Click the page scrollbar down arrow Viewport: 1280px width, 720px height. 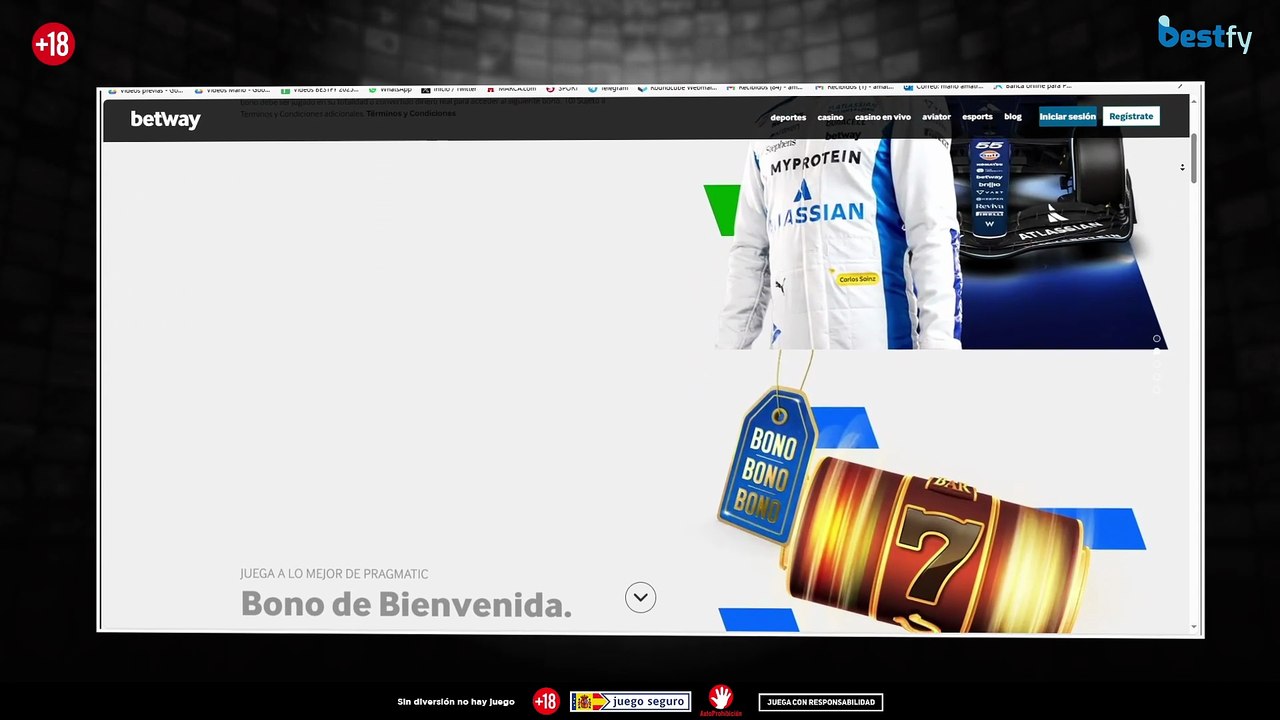tap(1194, 627)
